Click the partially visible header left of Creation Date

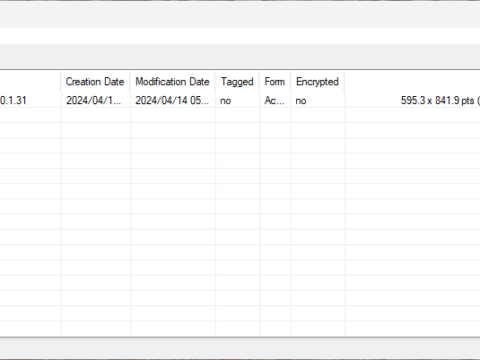(30, 82)
